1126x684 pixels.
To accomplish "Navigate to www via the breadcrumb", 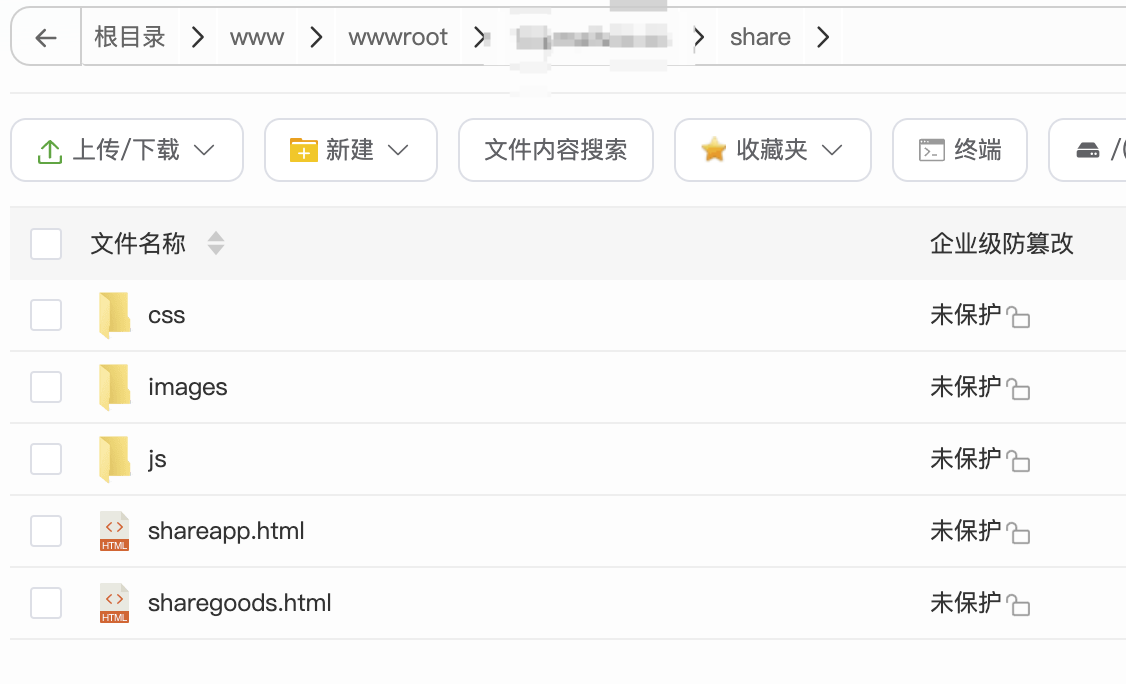I will 257,36.
